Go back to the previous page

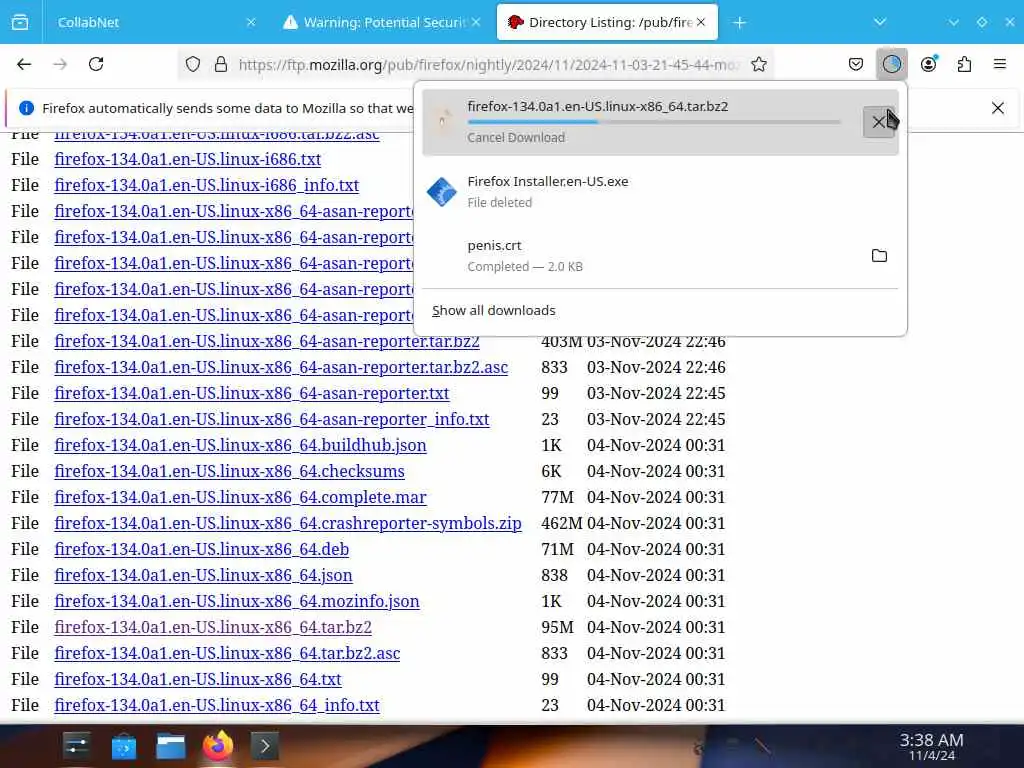24,64
